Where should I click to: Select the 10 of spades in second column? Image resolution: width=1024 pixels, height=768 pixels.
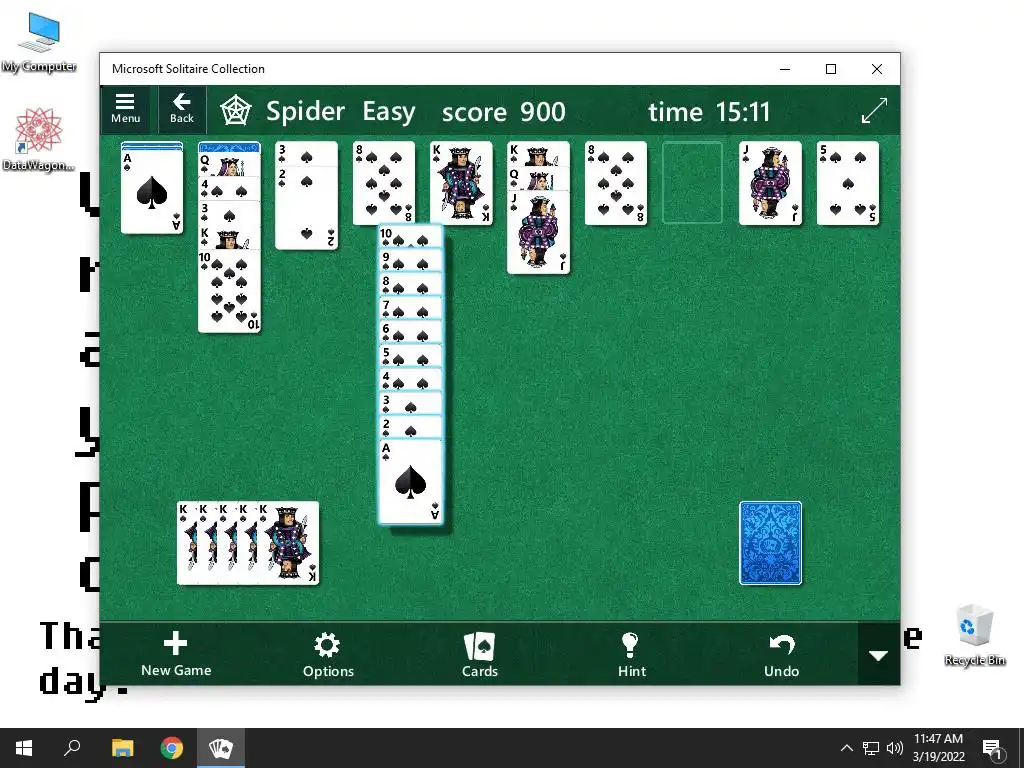pos(229,291)
